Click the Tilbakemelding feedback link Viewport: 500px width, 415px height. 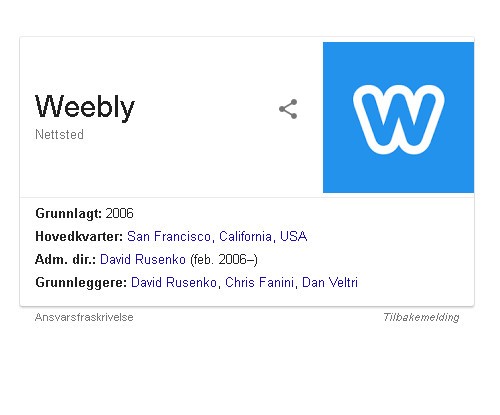[x=421, y=317]
